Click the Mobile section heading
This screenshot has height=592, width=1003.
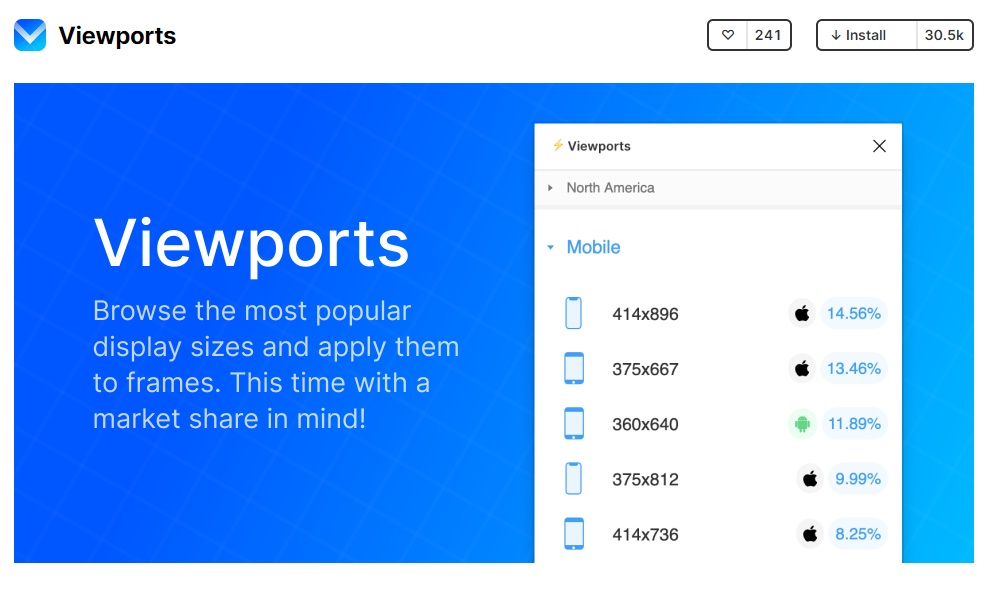(x=593, y=247)
